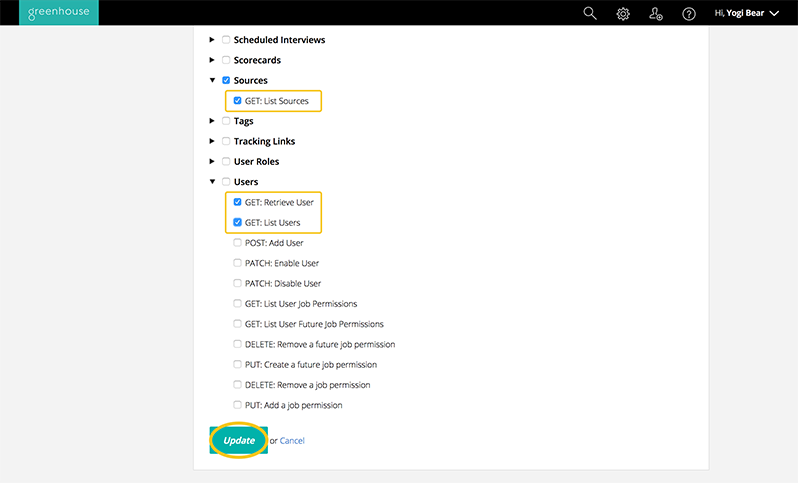The width and height of the screenshot is (798, 483).
Task: Uncheck GET: Retrieve User checkbox
Action: (237, 202)
